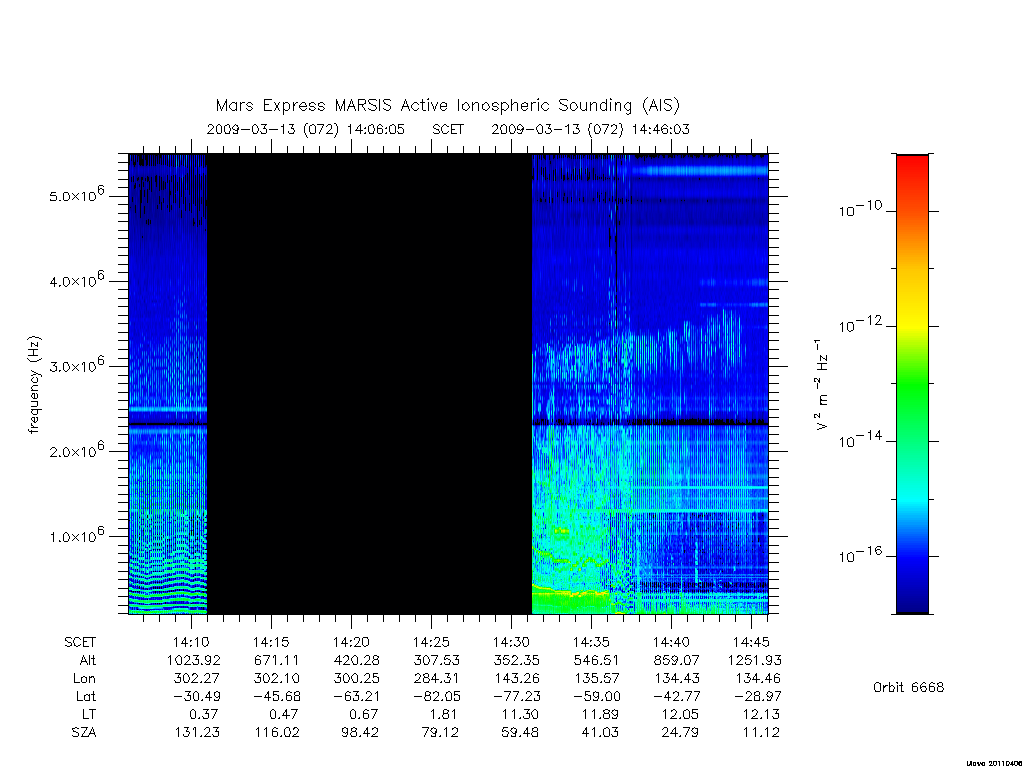Screen dimensions: 1024x768
Task: Click the 14:10 SCET time label
Action: click(191, 642)
